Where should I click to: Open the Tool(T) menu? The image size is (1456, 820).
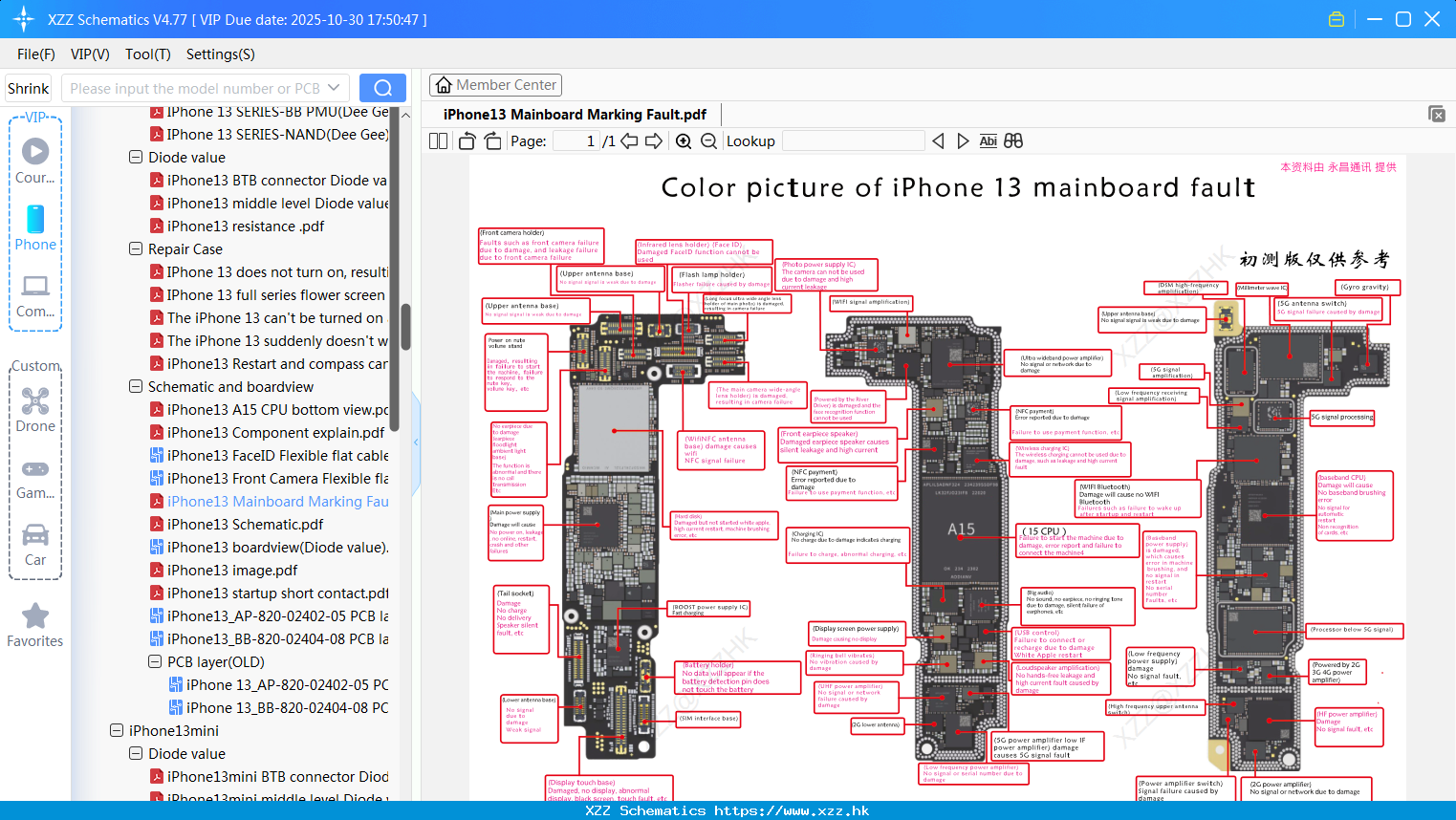coord(148,54)
